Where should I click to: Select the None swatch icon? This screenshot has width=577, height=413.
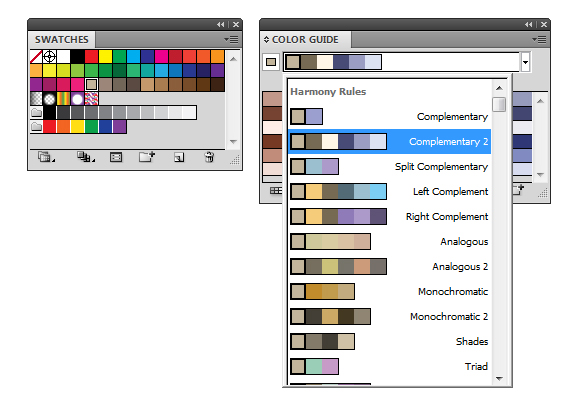point(36,57)
